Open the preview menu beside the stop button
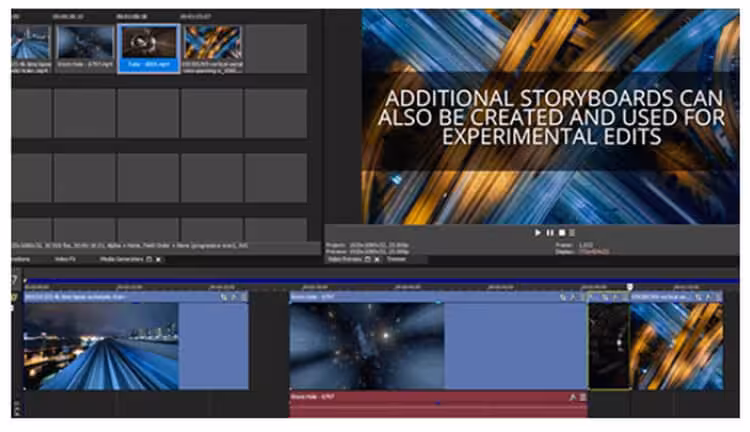 572,233
